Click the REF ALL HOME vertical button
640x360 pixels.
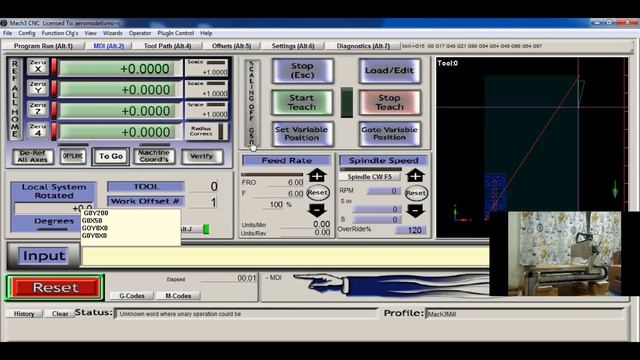[15, 99]
